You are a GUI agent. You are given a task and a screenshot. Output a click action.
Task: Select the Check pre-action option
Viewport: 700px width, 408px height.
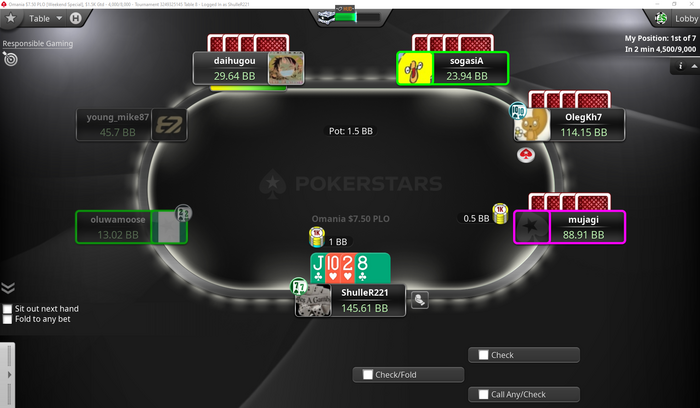(x=524, y=355)
